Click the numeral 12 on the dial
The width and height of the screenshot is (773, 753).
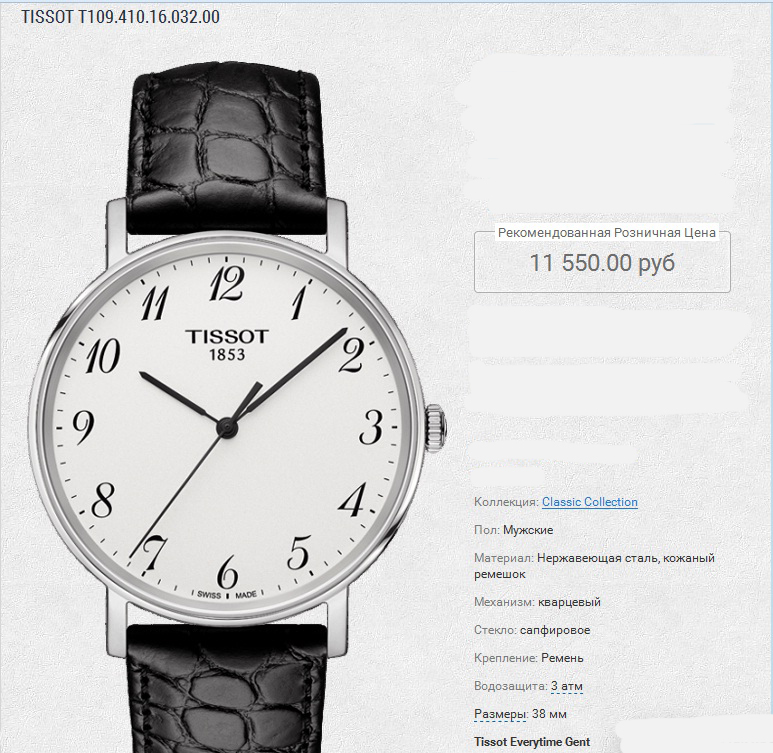pos(226,283)
